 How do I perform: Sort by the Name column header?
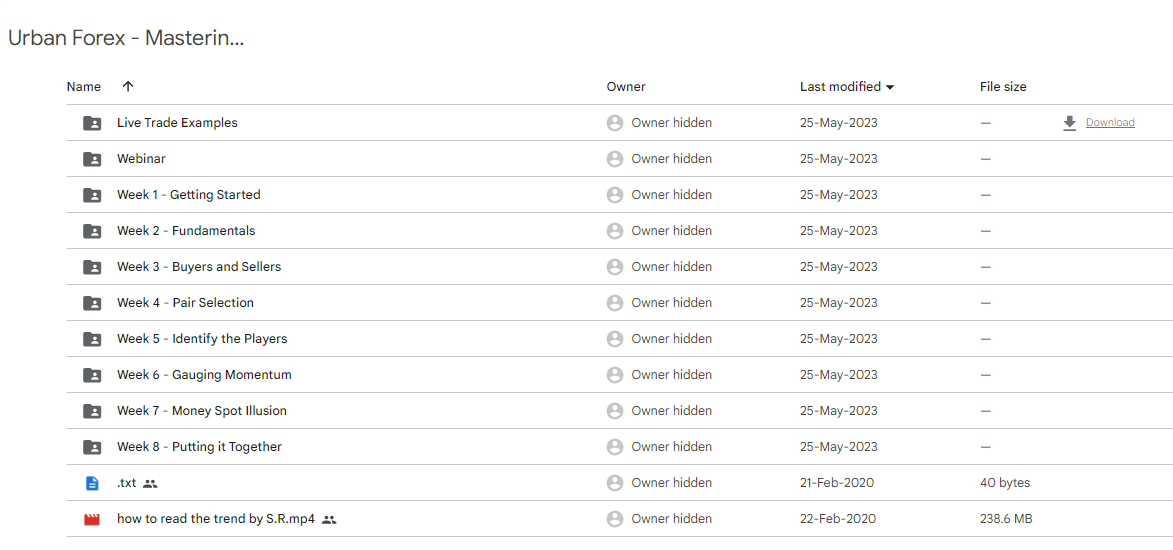(x=84, y=87)
